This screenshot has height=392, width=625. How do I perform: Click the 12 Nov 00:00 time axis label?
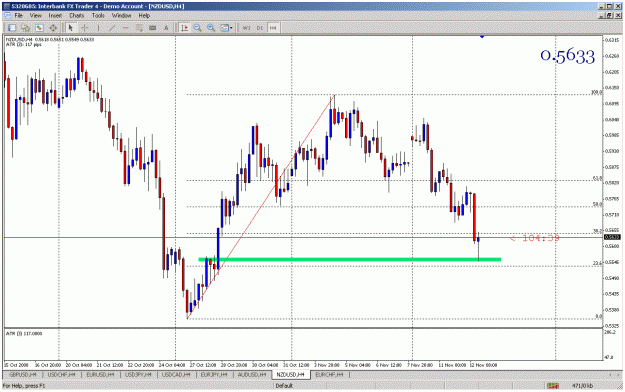483,365
